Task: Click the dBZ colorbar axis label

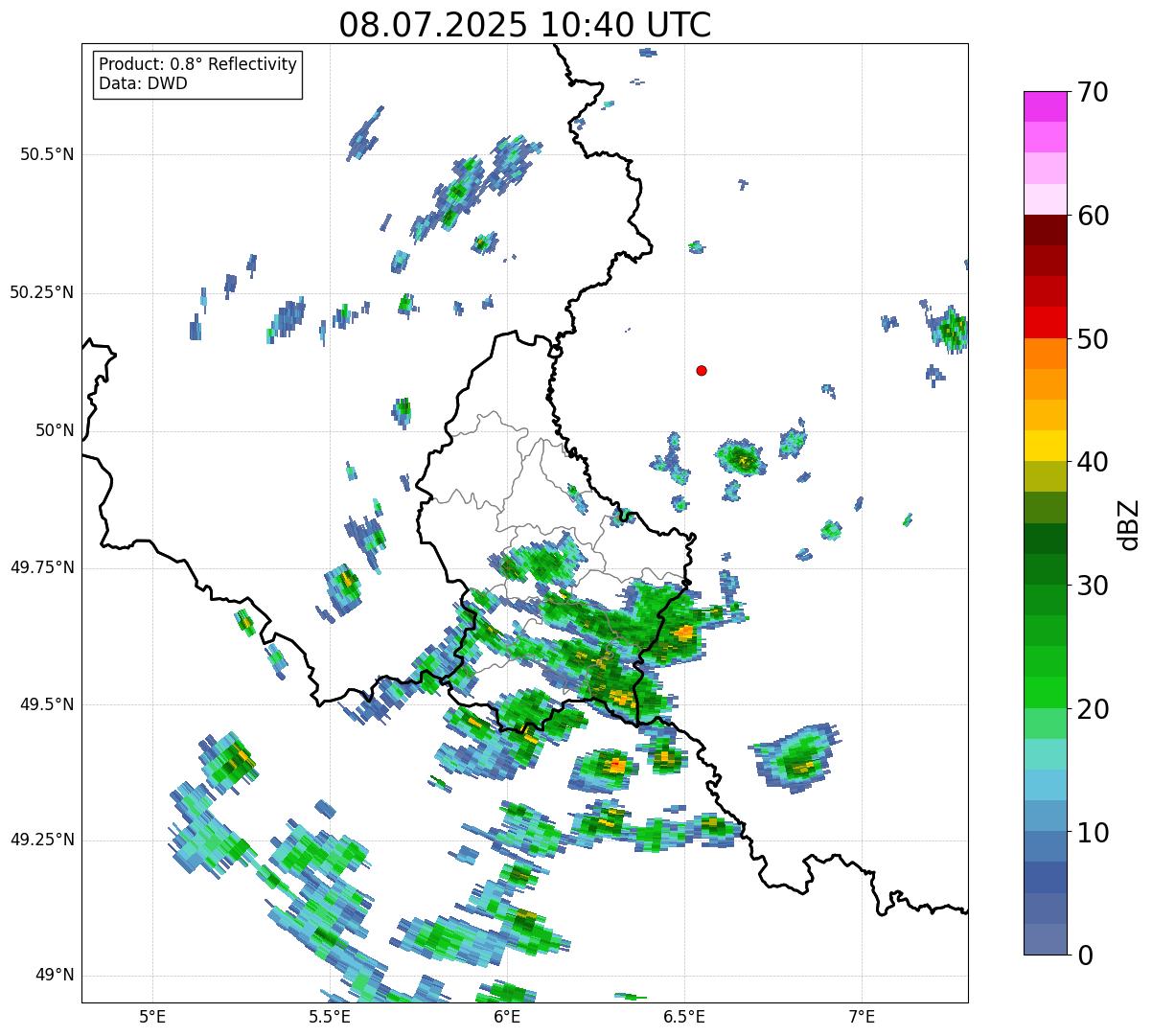Action: click(x=1129, y=523)
